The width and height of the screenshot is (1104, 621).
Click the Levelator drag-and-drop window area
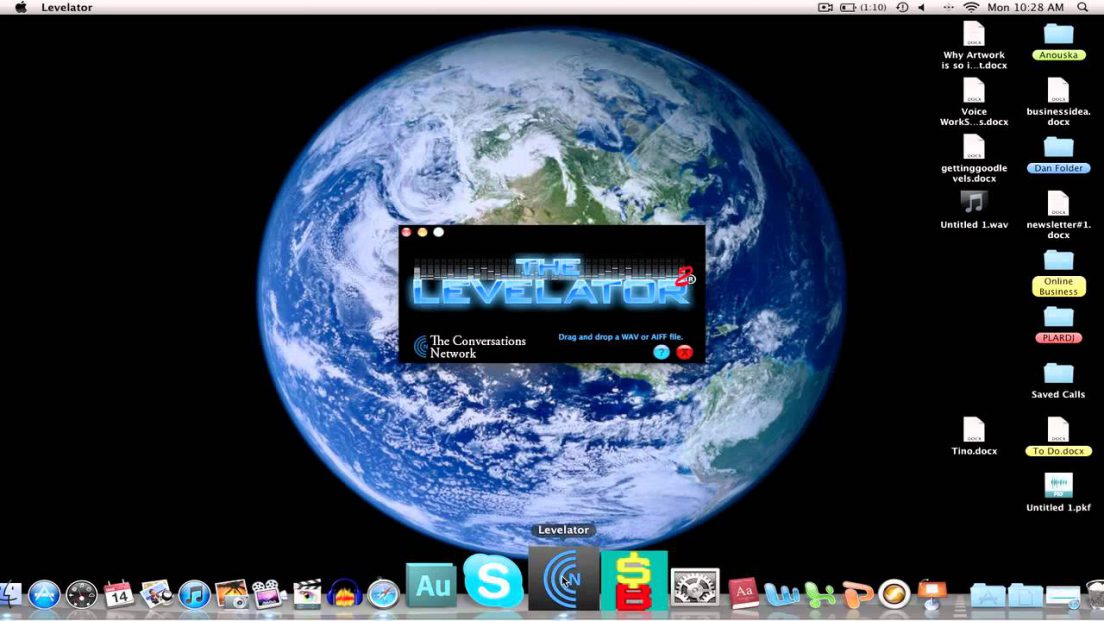pyautogui.click(x=552, y=294)
